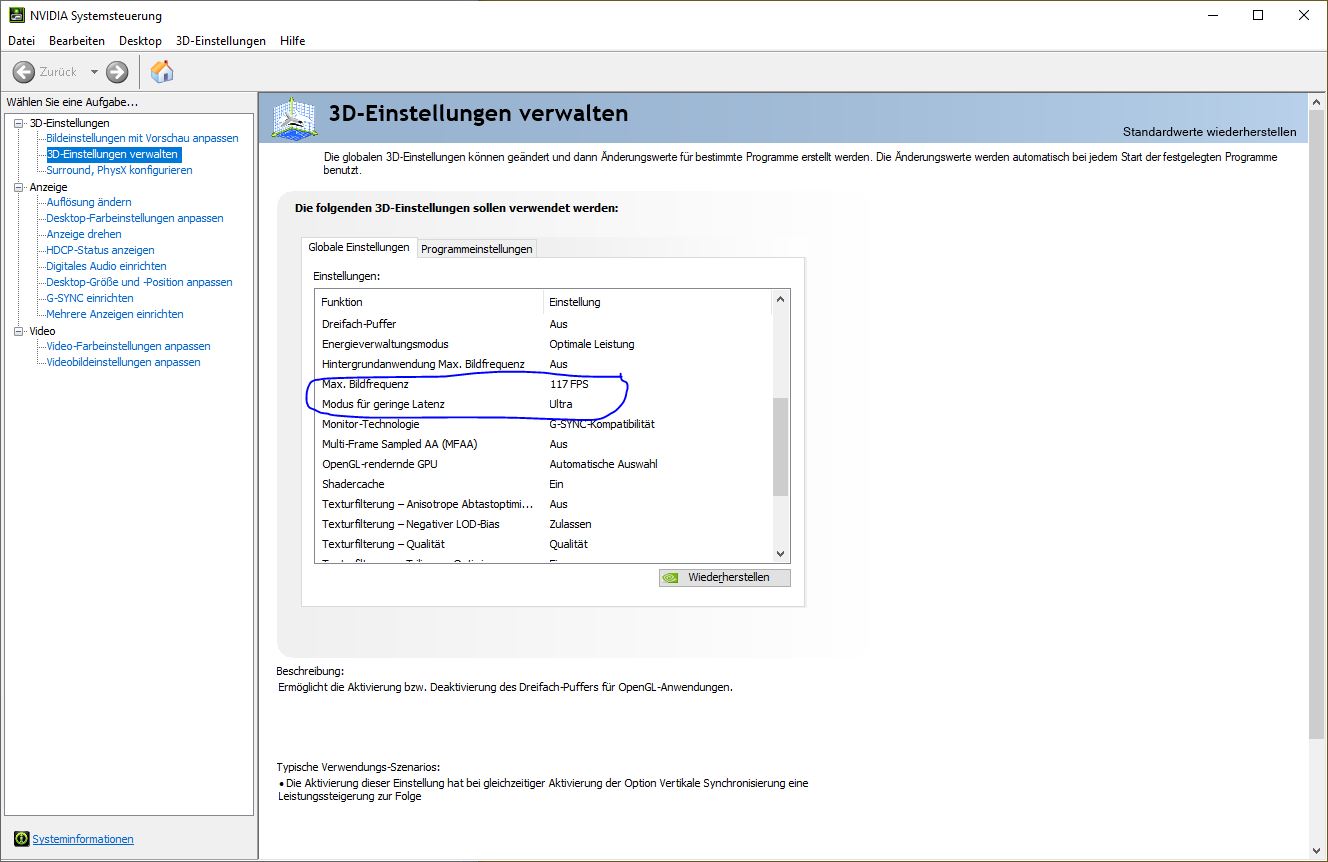Select the Shadercache setting row

point(544,484)
